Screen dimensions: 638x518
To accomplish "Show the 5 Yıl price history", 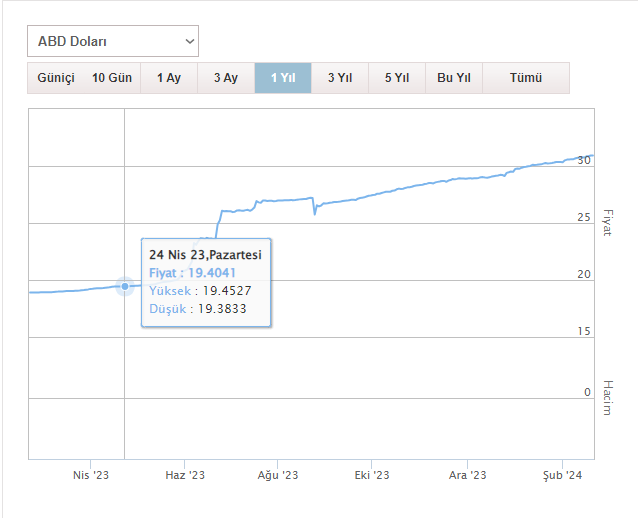I will (x=397, y=78).
